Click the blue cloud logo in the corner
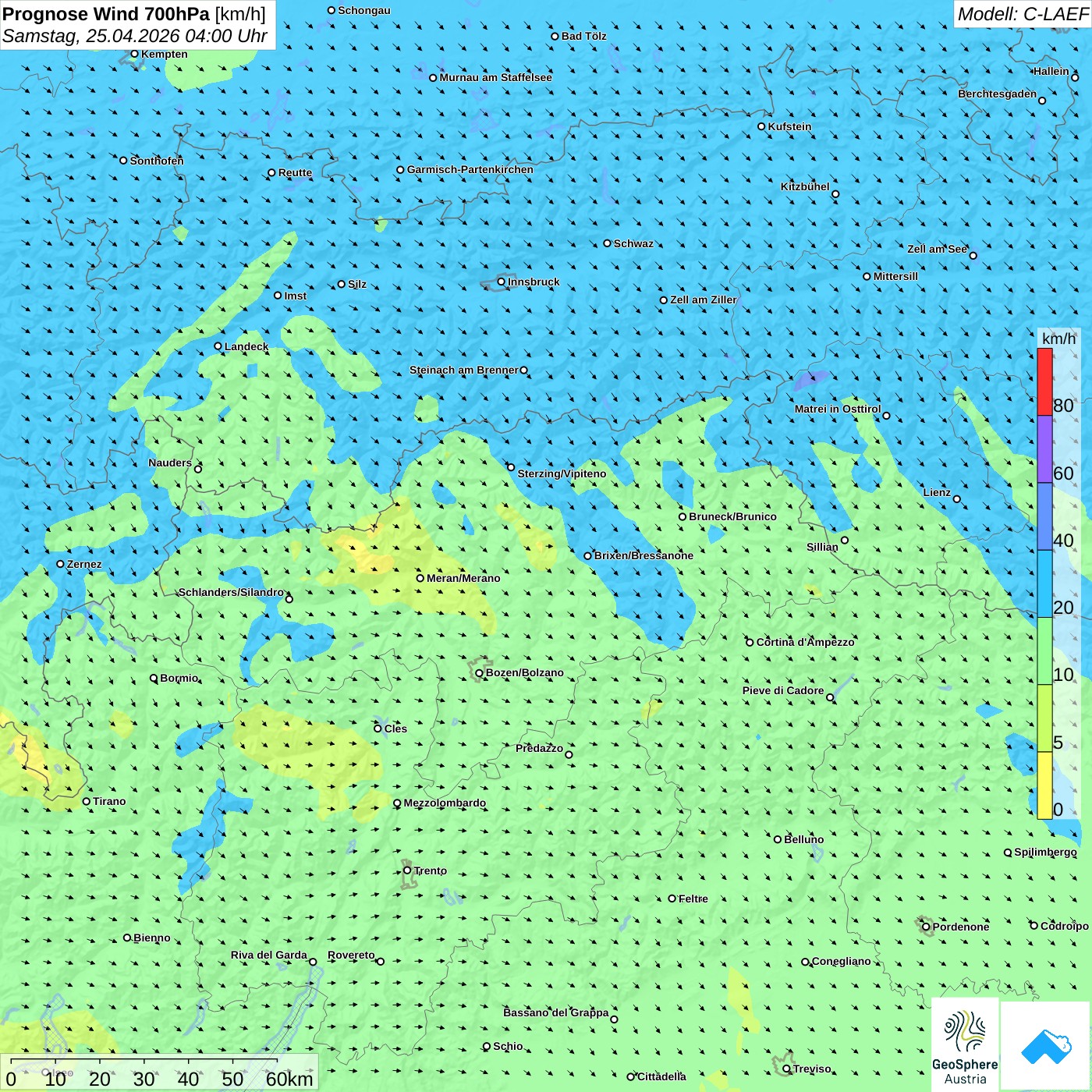 click(x=1045, y=1046)
